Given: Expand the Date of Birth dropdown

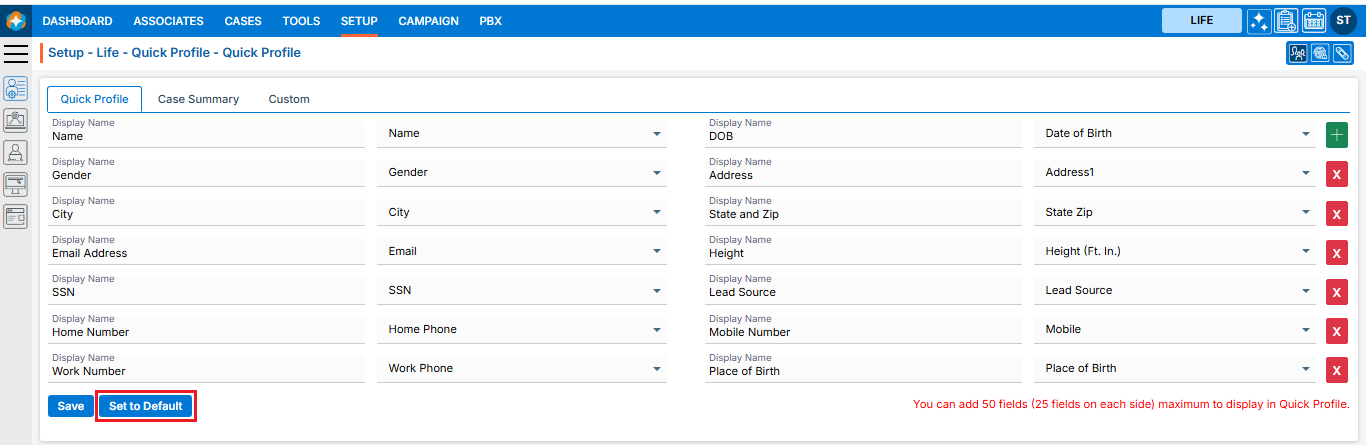Looking at the screenshot, I should (x=1306, y=134).
